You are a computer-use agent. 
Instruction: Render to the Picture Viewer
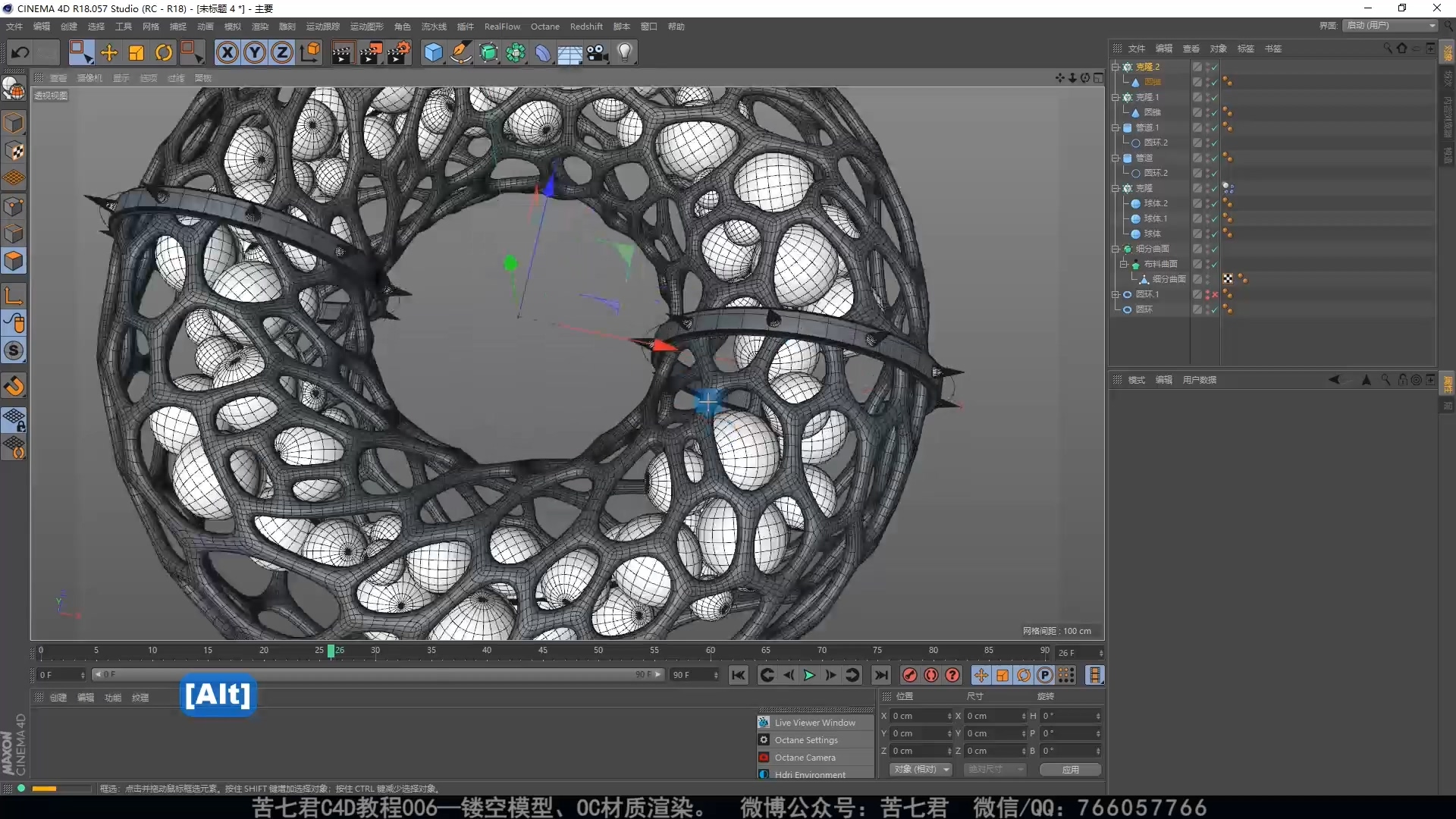[370, 52]
